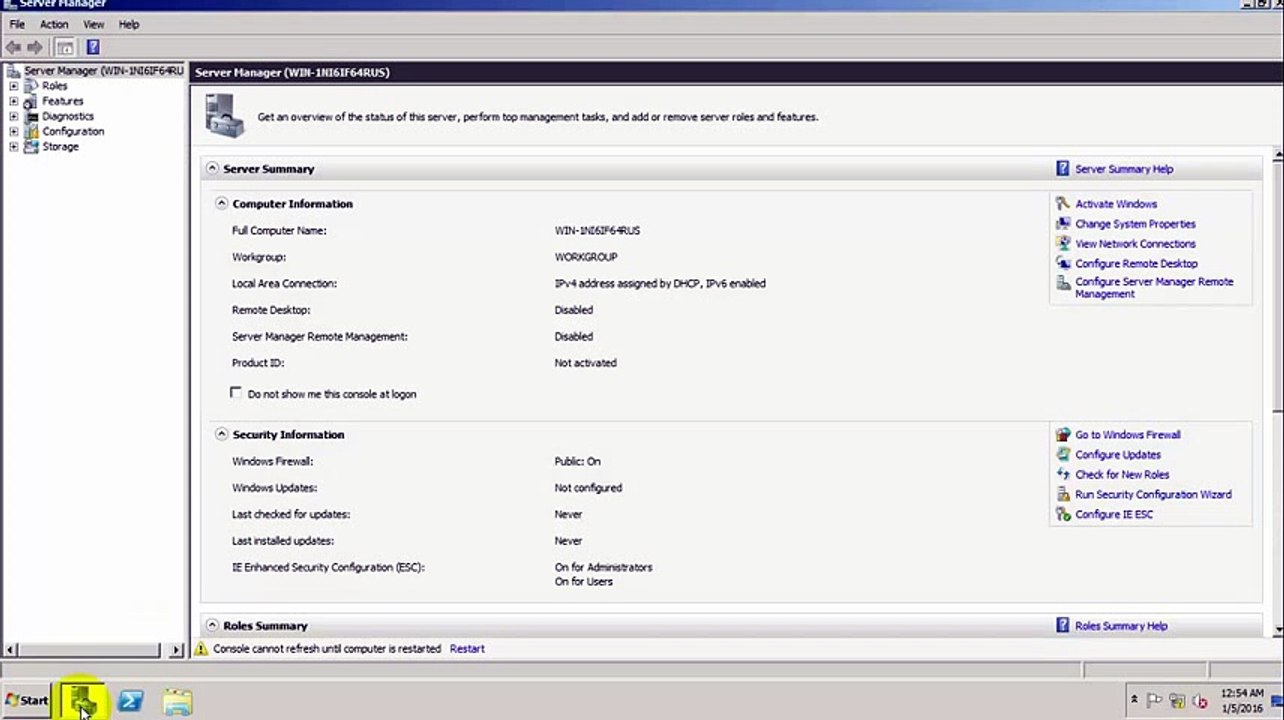
Task: Click the Action Center flag tray icon
Action: point(1155,701)
